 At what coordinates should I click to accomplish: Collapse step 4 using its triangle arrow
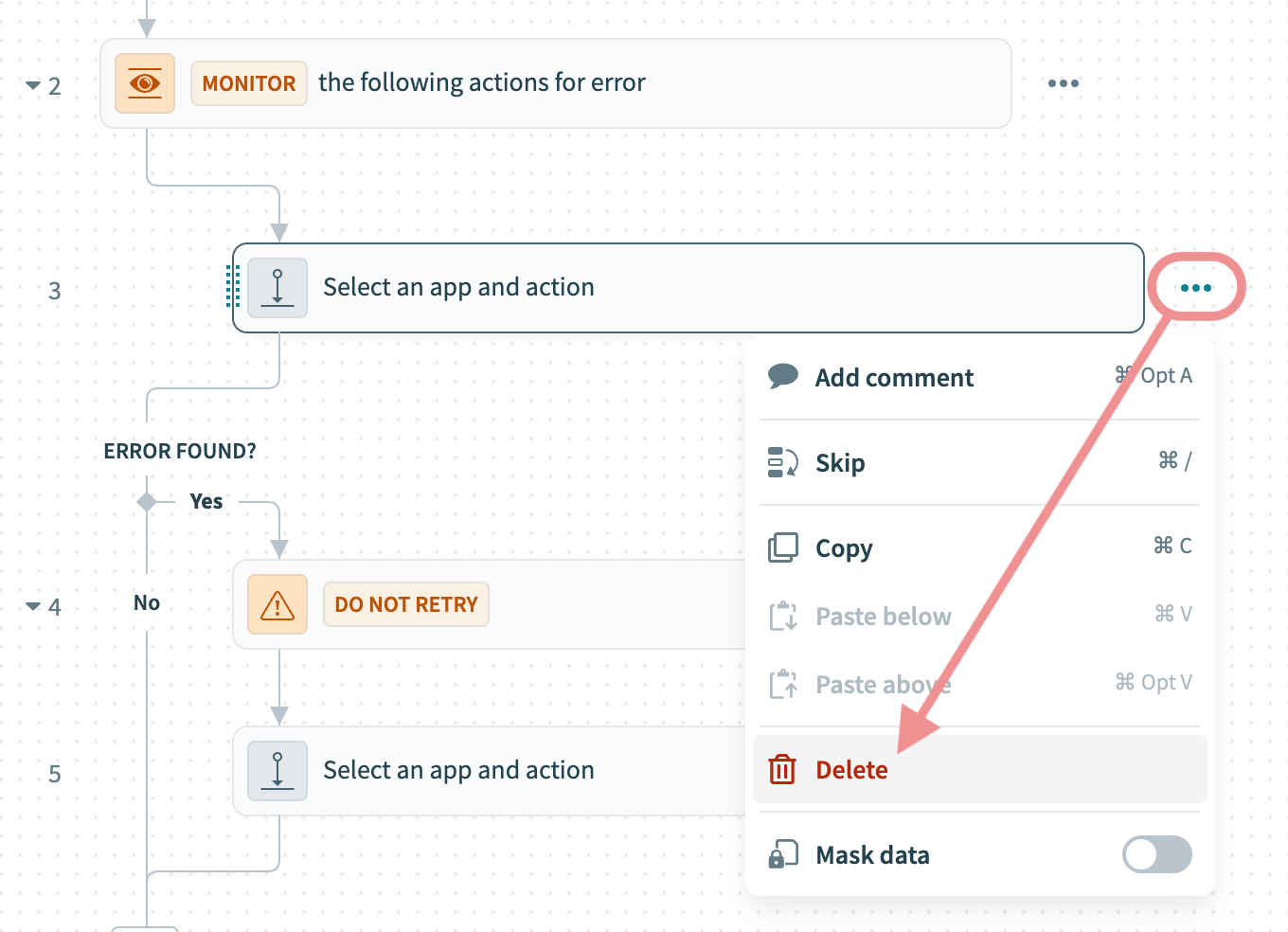(33, 606)
